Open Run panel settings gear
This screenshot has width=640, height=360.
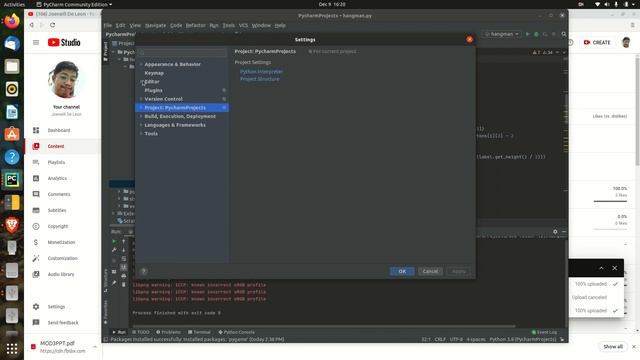pos(555,231)
